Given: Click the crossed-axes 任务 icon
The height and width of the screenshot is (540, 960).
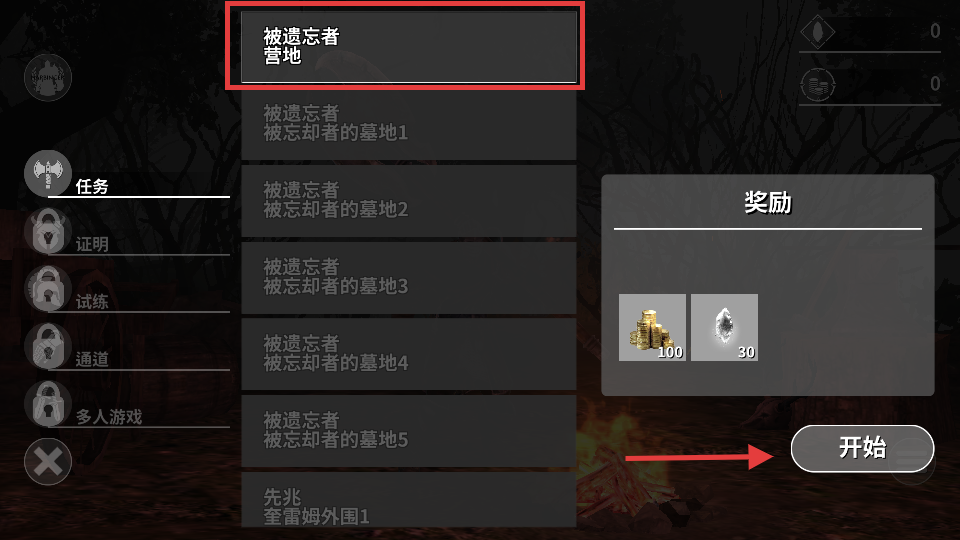Looking at the screenshot, I should point(48,173).
